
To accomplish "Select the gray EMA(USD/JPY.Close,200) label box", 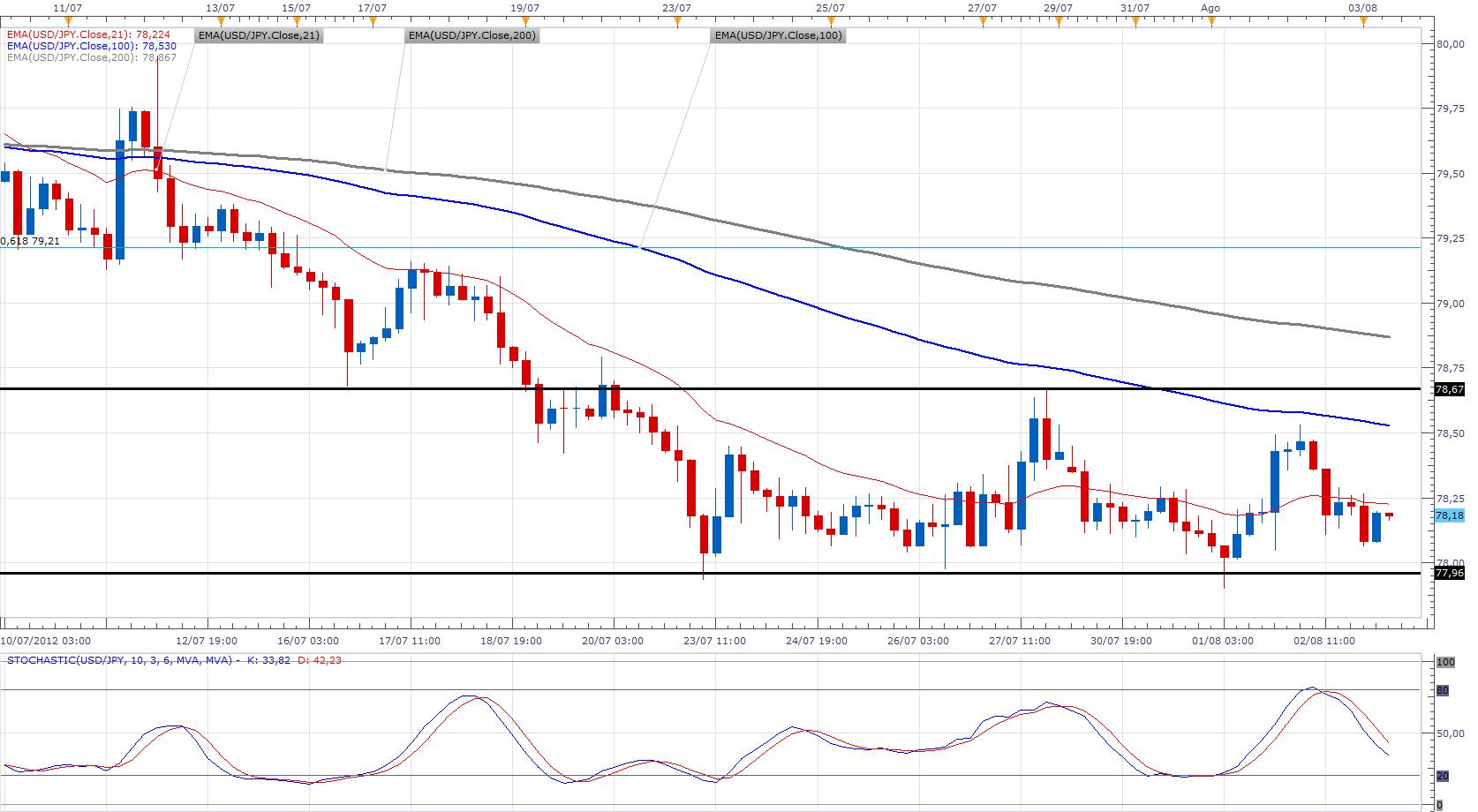I will pyautogui.click(x=471, y=36).
